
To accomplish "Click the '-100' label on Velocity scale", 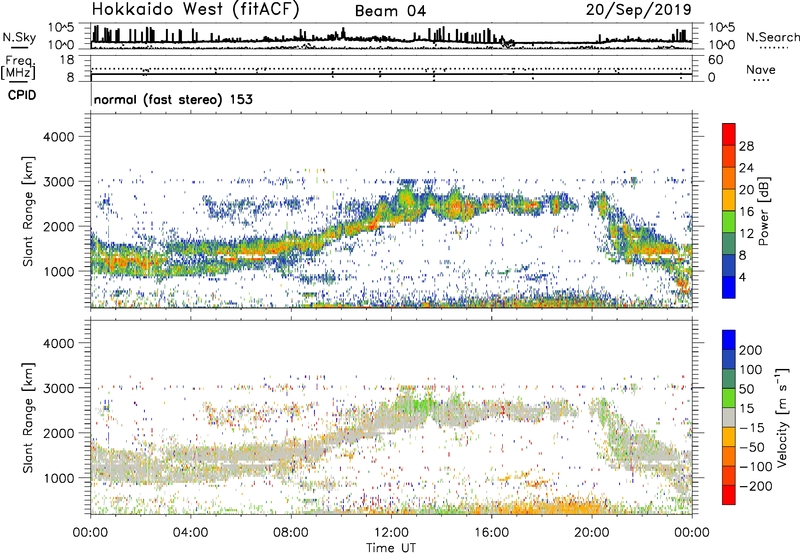I will tap(756, 467).
